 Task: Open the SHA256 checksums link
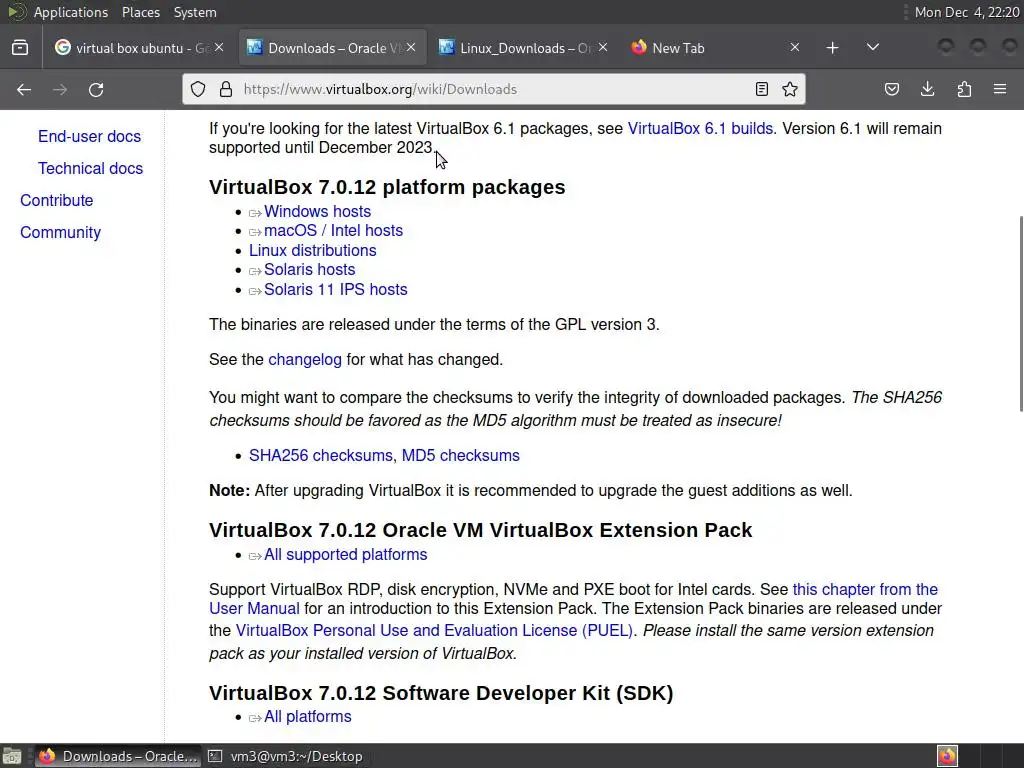coord(321,456)
